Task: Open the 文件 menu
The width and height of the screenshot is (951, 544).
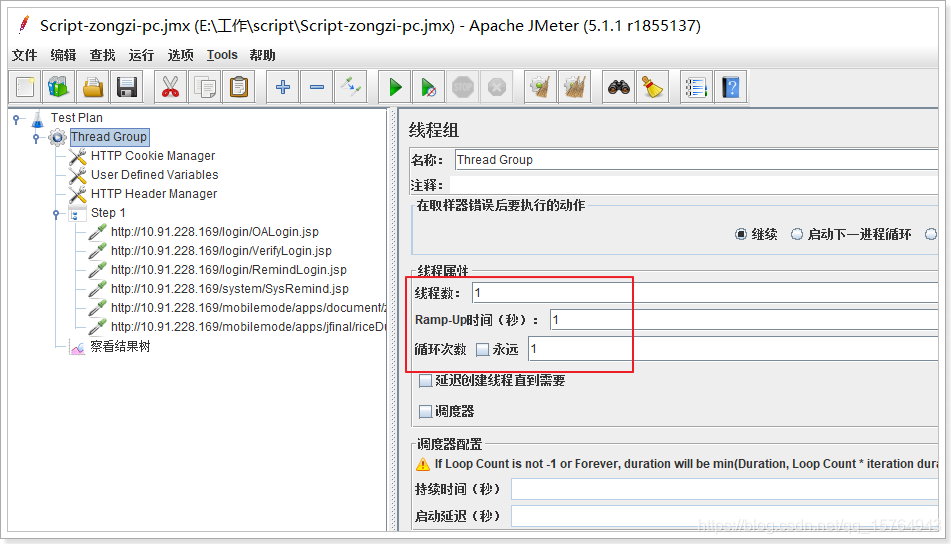Action: tap(25, 55)
